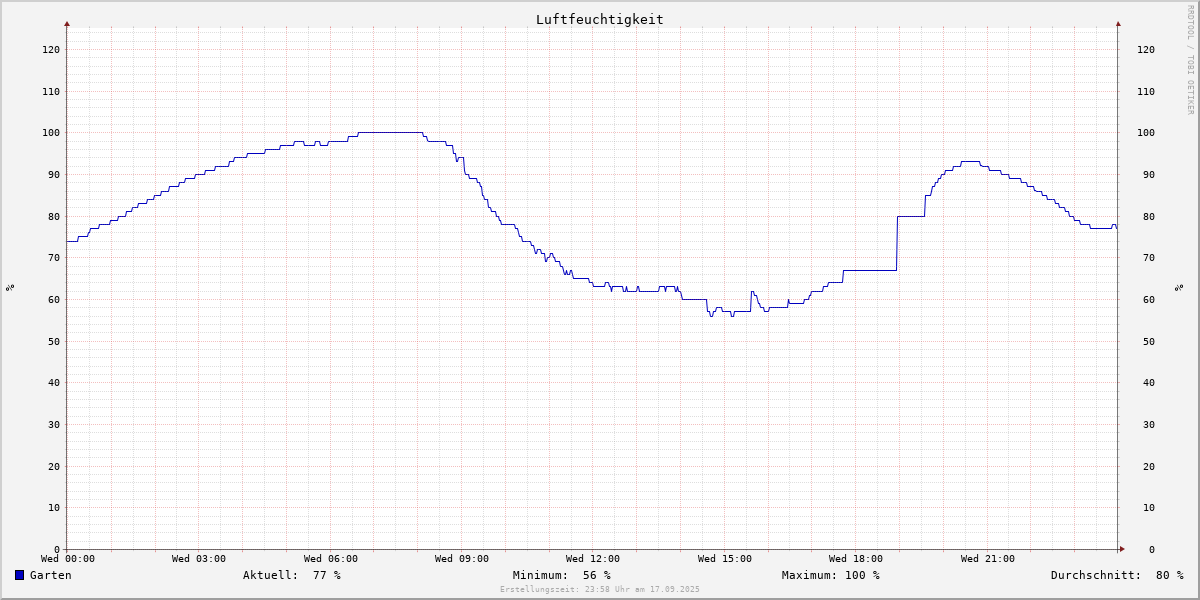
Task: Click the Garten legend label
Action: (x=50, y=575)
